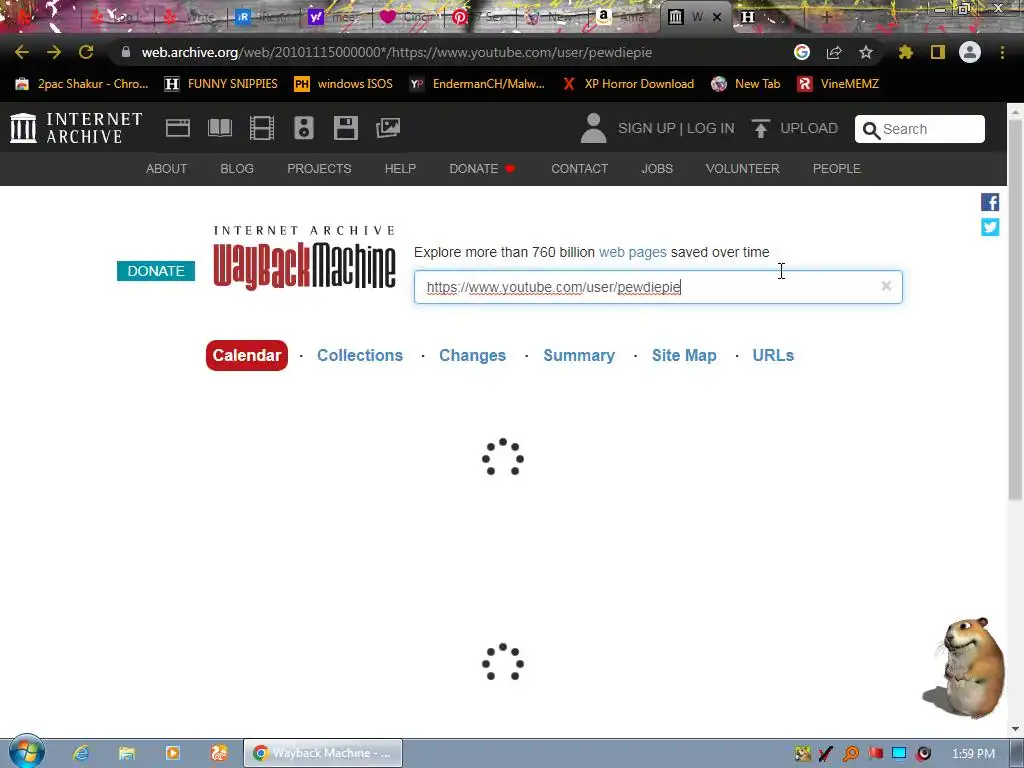The image size is (1024, 768).
Task: Open the VOLUNTEER menu item
Action: click(743, 168)
